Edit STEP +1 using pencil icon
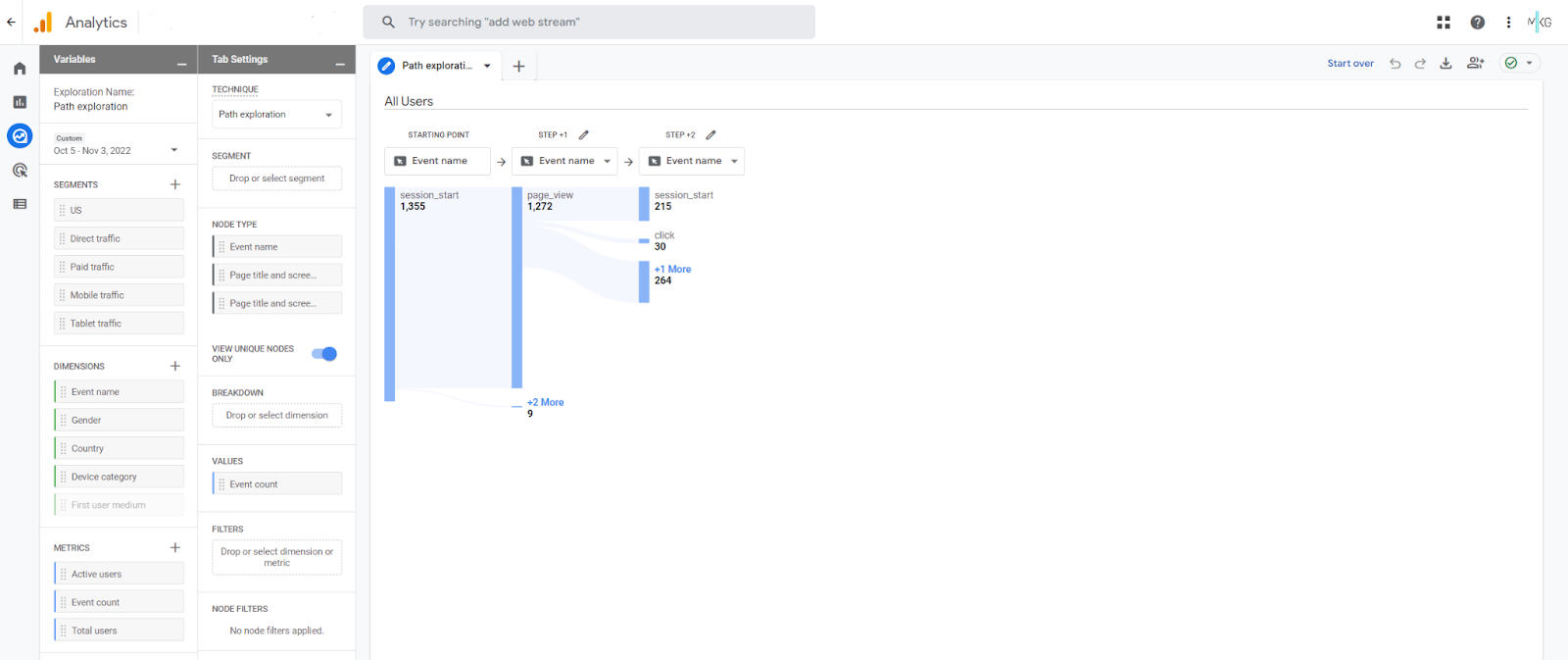The height and width of the screenshot is (660, 1568). click(x=584, y=135)
